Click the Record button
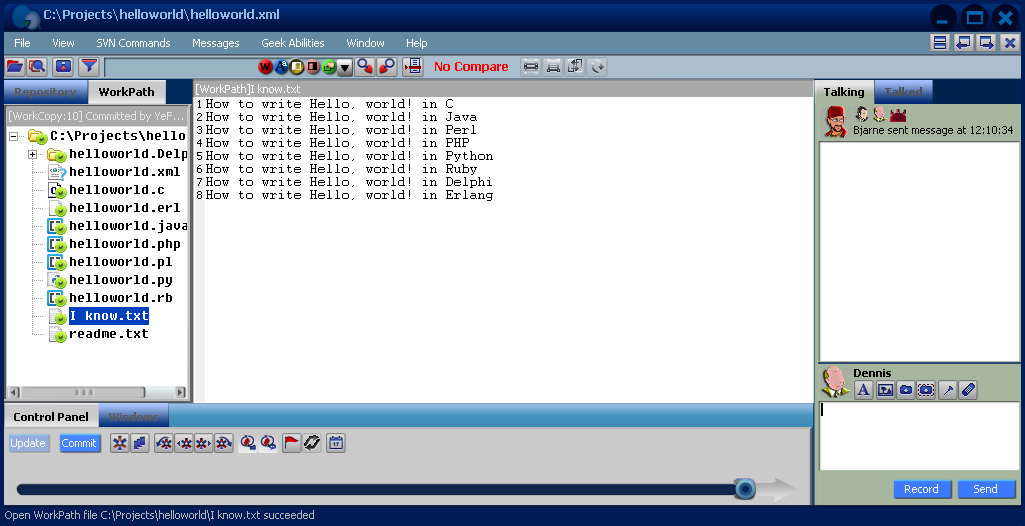 coord(921,489)
